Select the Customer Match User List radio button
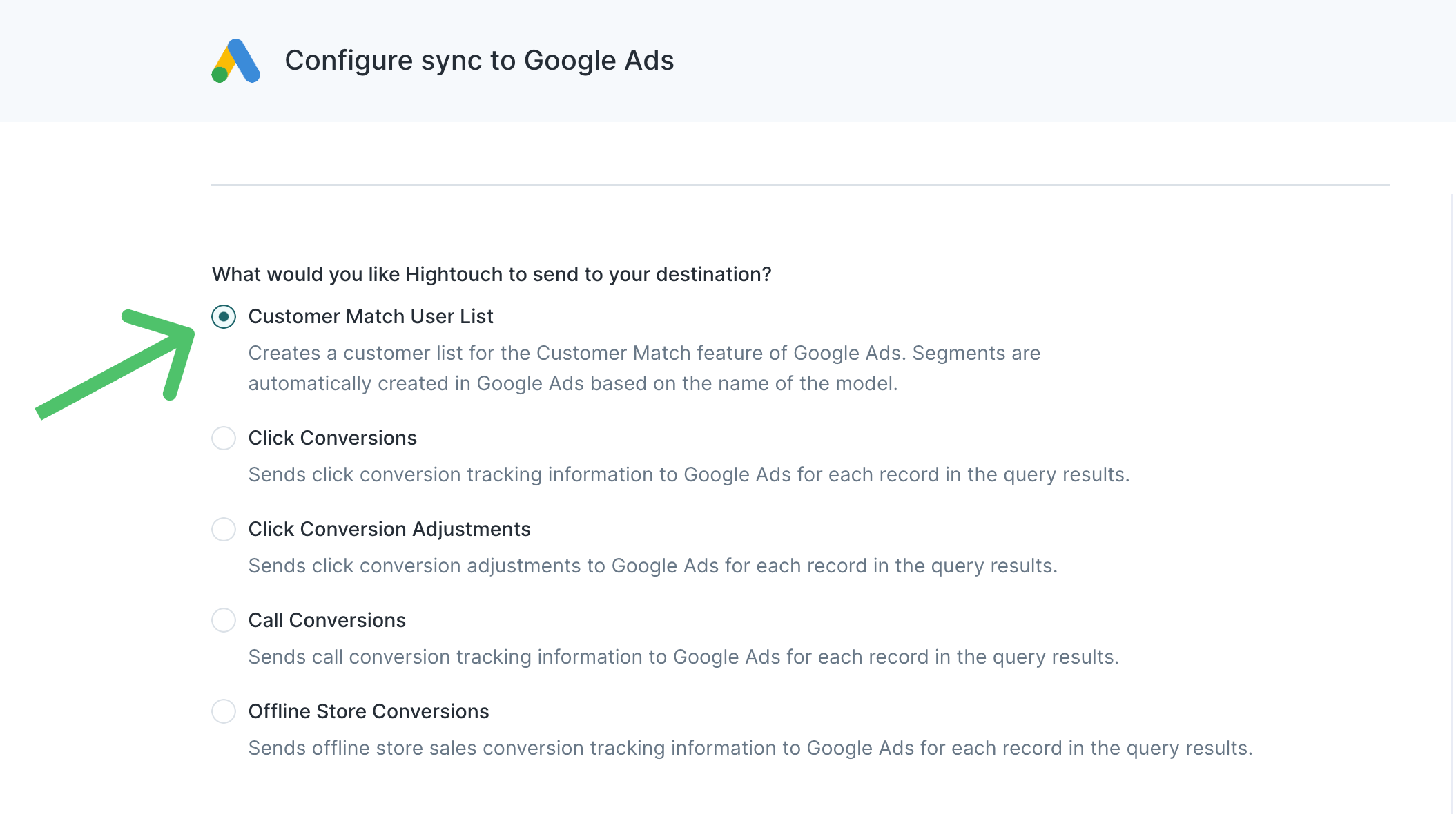 (x=224, y=317)
